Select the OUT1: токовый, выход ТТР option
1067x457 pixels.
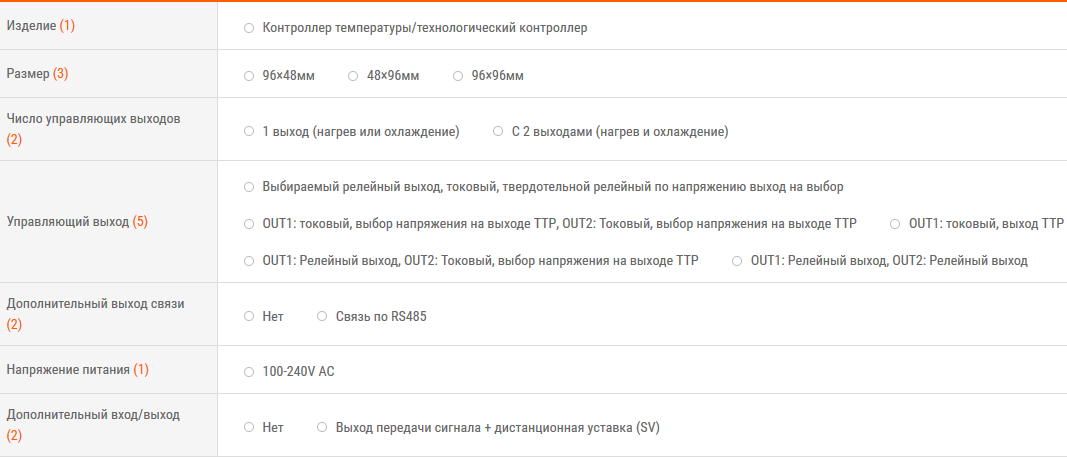[x=895, y=223]
